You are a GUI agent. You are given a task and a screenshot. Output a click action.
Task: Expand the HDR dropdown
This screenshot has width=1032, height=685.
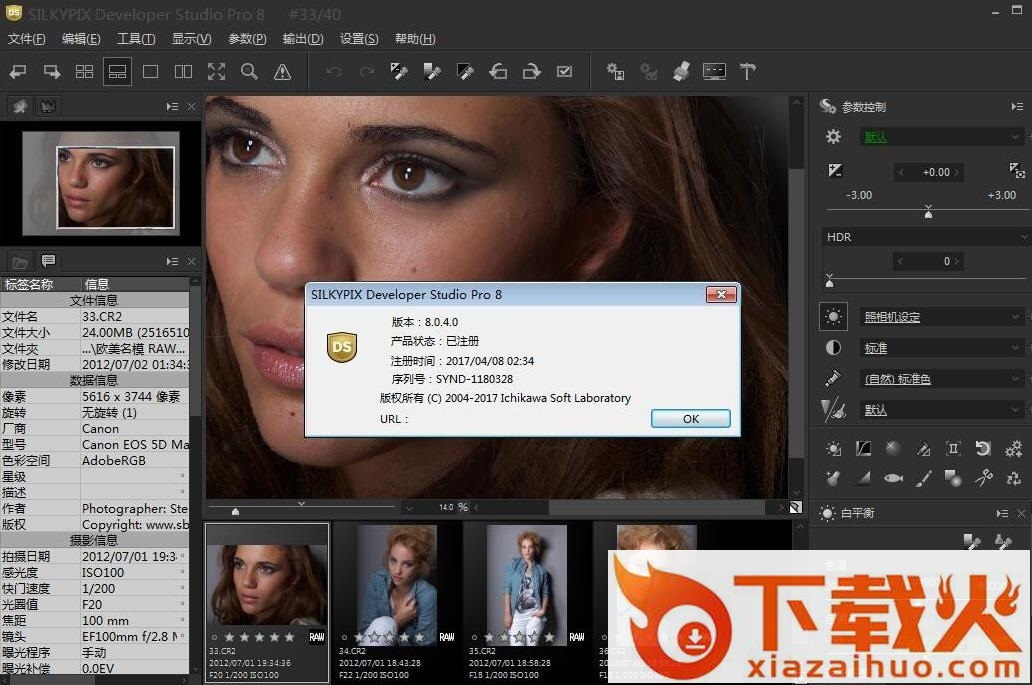(925, 237)
